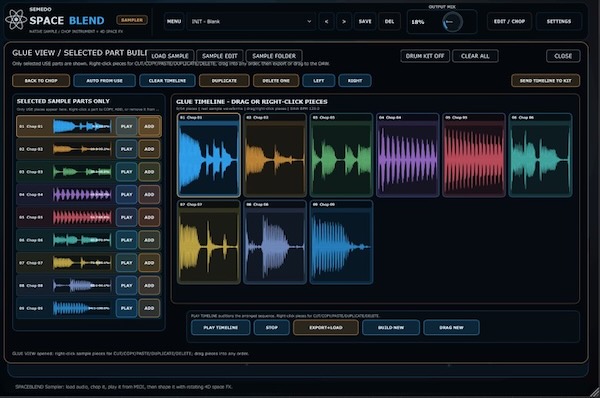Click the Space Blend atom logo icon
The width and height of the screenshot is (600, 398).
[16, 20]
